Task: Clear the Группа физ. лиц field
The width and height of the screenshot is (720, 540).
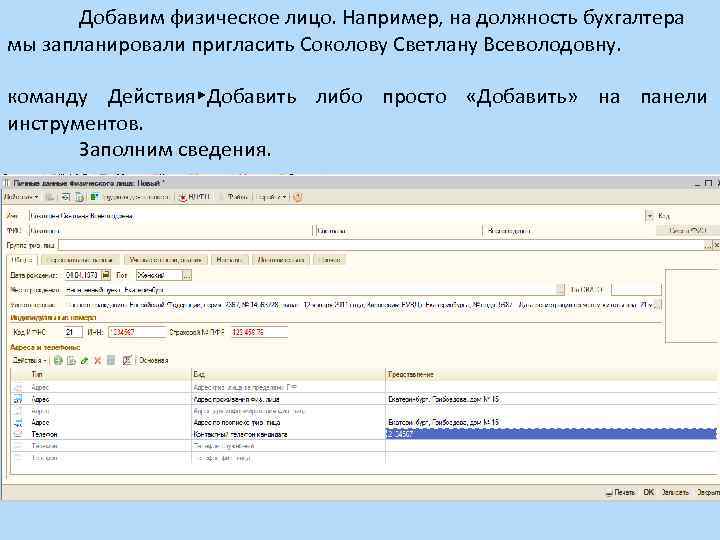Action: (716, 246)
